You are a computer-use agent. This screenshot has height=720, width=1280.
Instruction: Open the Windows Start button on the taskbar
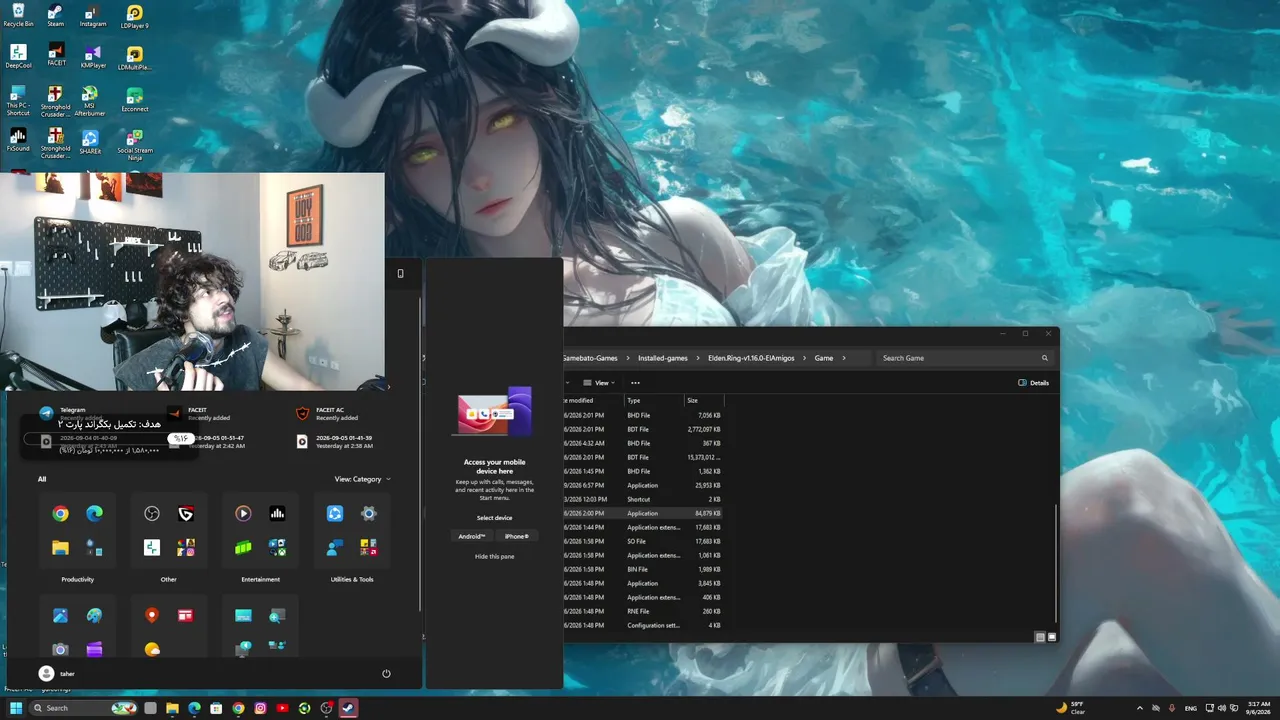[16, 708]
